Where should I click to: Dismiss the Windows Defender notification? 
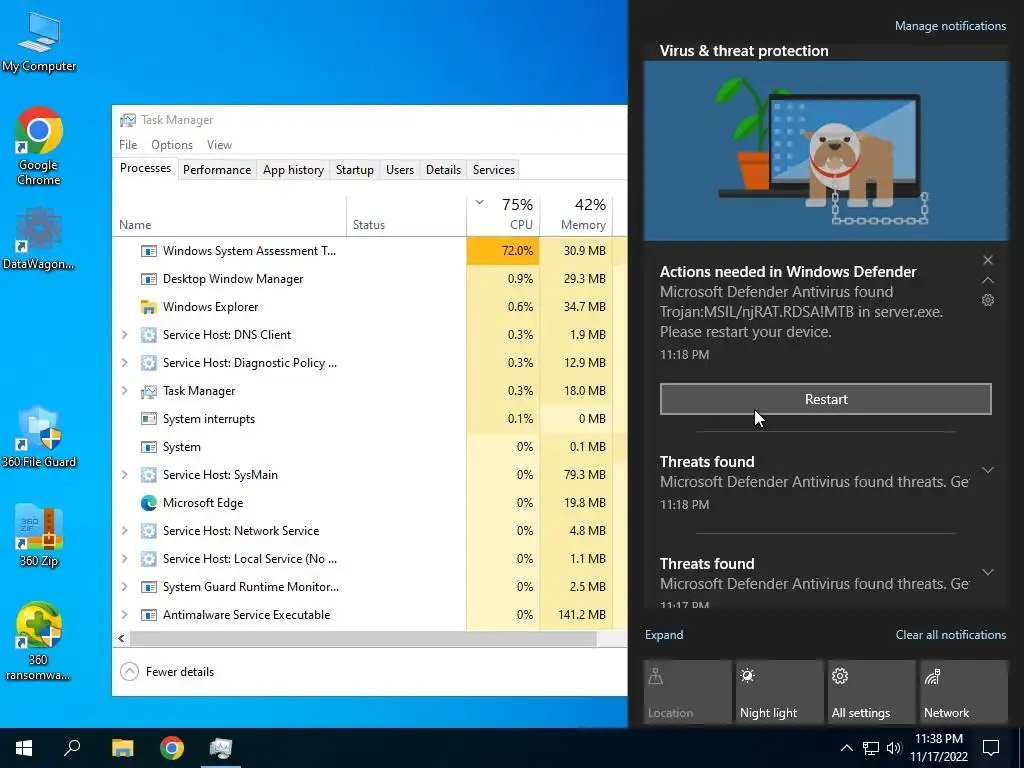[988, 260]
